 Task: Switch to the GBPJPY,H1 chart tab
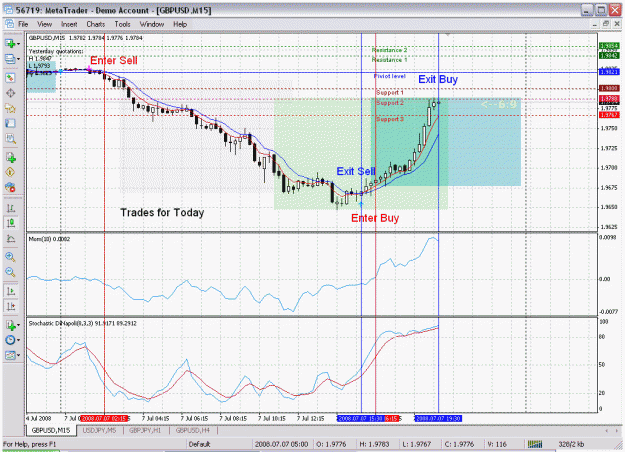coord(145,430)
